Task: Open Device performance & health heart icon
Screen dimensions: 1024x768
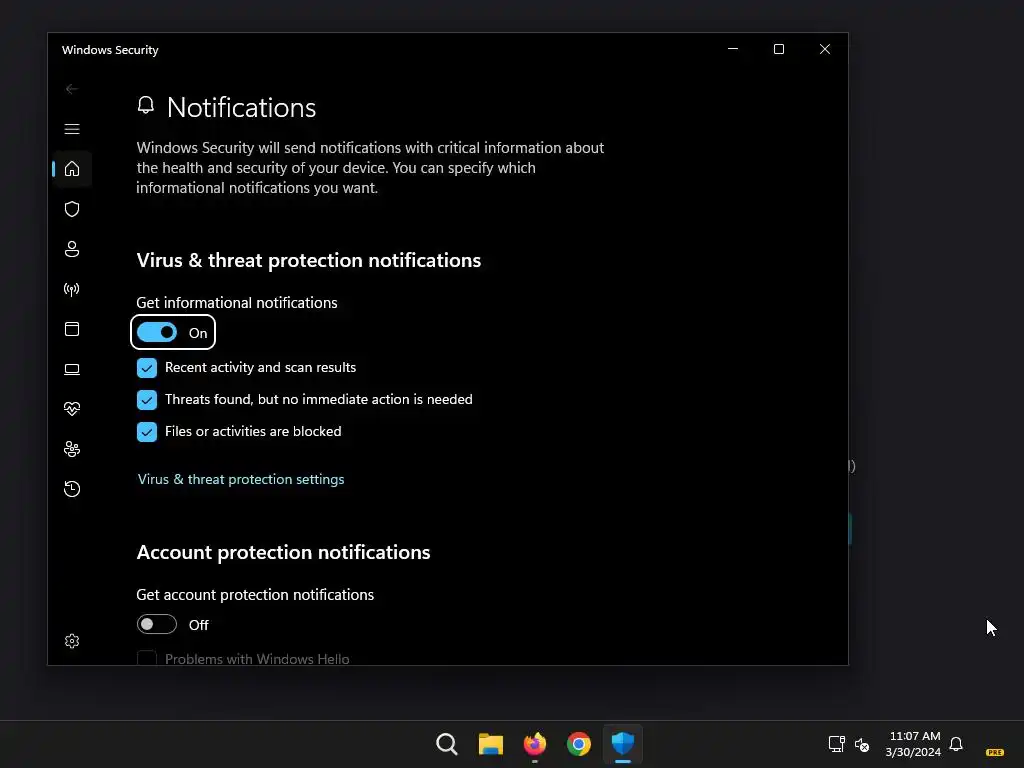Action: click(x=72, y=409)
